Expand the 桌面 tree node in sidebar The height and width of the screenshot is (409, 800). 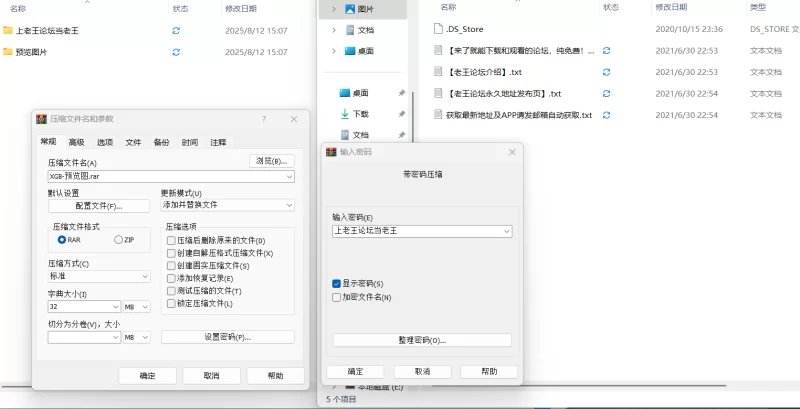point(334,51)
